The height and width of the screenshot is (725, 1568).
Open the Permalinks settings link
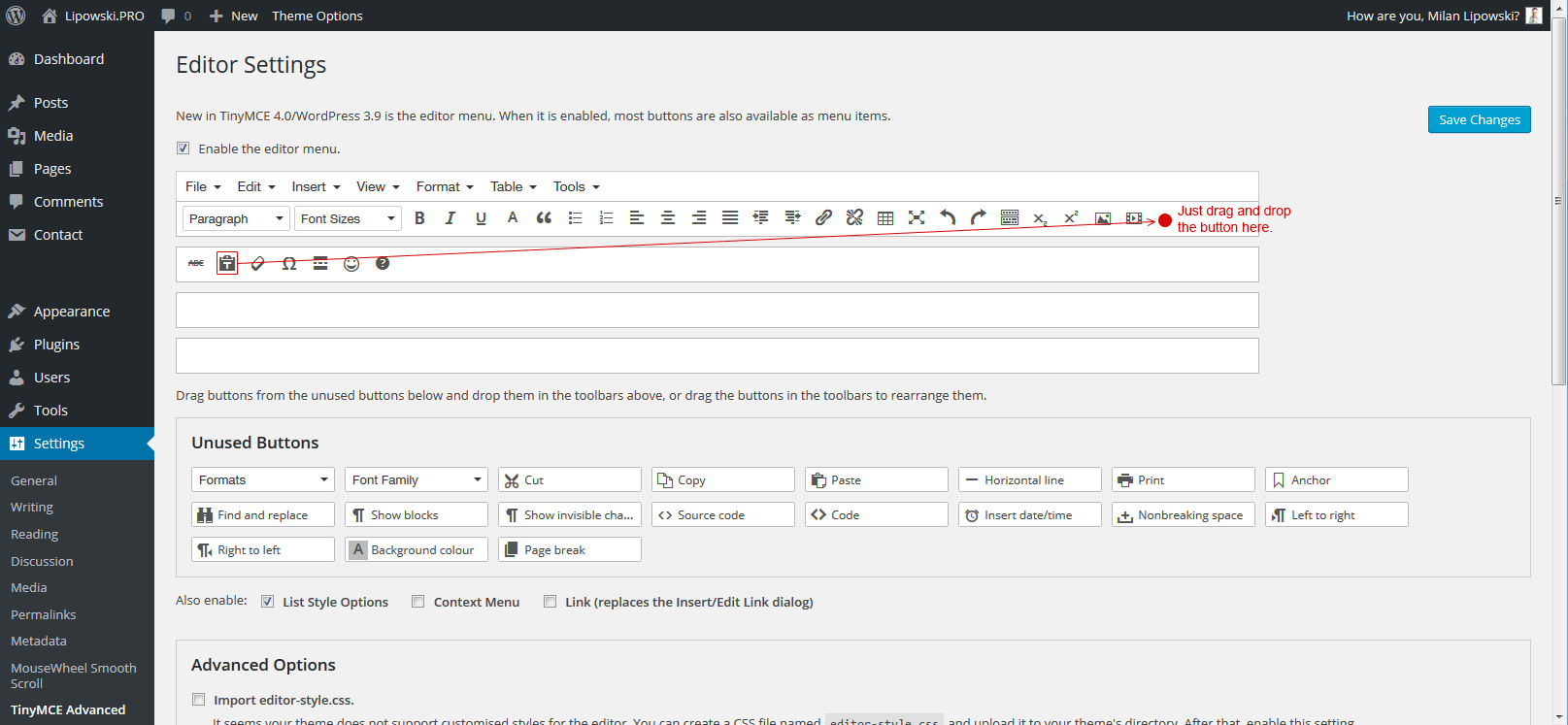tap(43, 614)
